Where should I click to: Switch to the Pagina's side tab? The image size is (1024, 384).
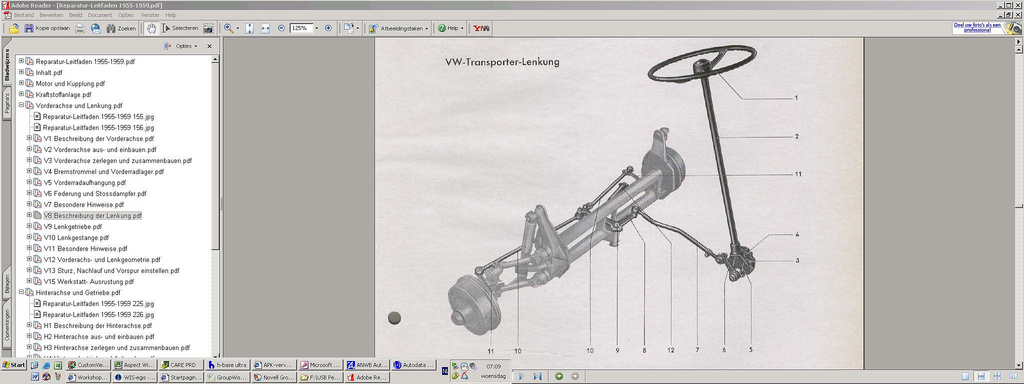point(7,104)
